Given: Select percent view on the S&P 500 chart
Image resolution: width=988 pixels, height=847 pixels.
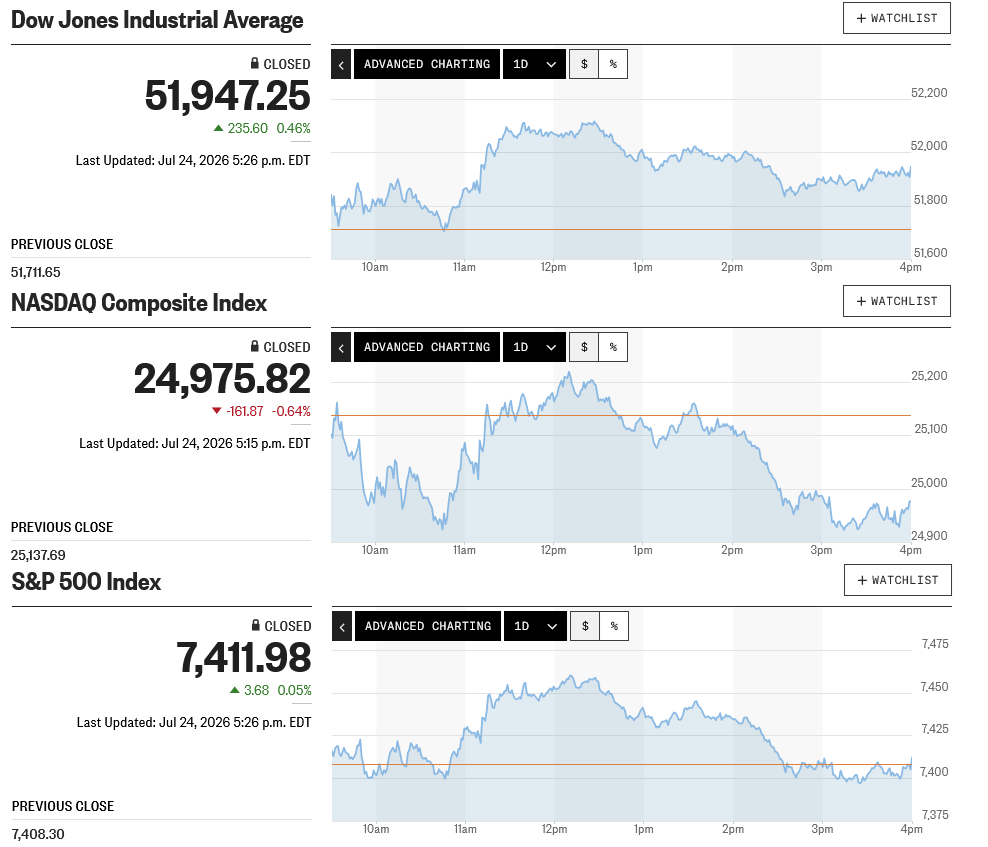Looking at the screenshot, I should (614, 626).
